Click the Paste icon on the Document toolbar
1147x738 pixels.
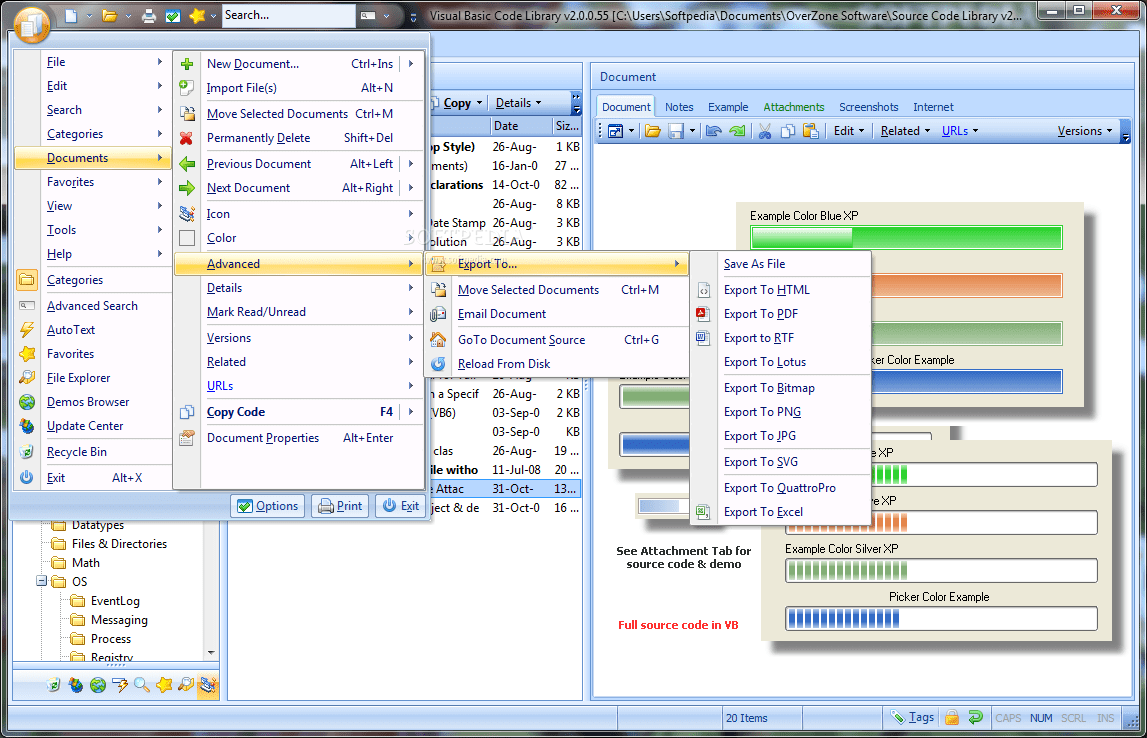click(812, 131)
